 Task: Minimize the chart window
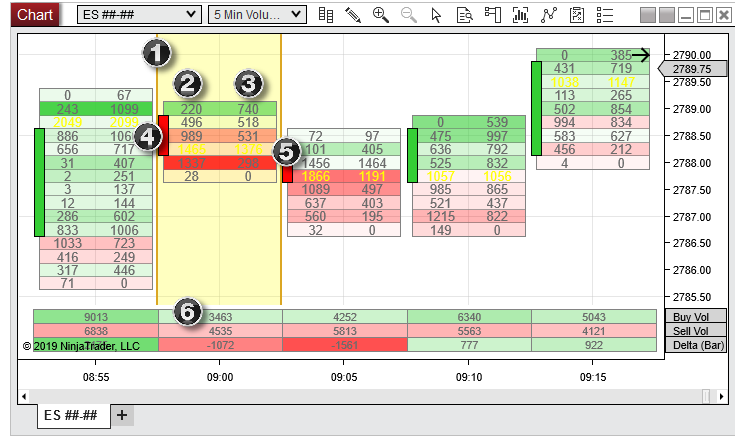[686, 15]
